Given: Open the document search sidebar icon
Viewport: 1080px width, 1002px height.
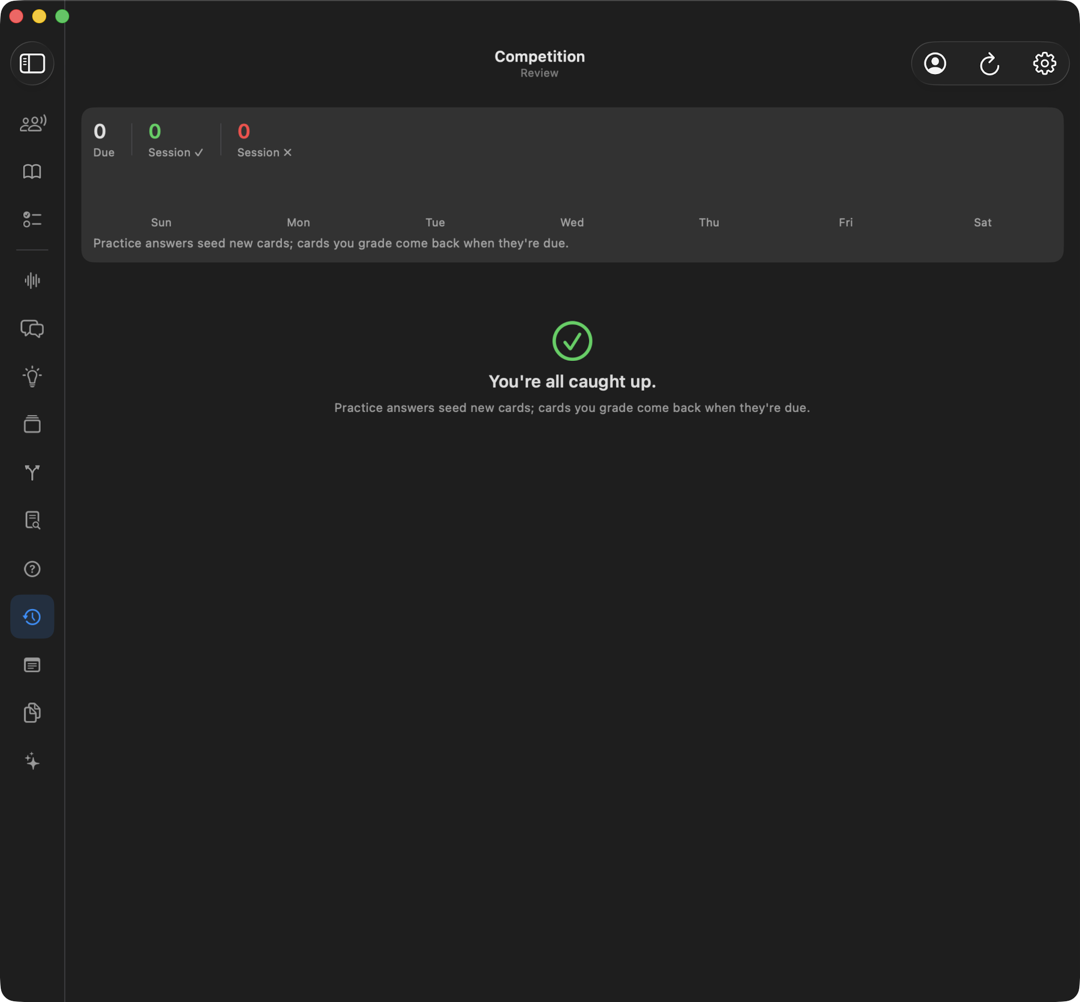Looking at the screenshot, I should pos(32,520).
